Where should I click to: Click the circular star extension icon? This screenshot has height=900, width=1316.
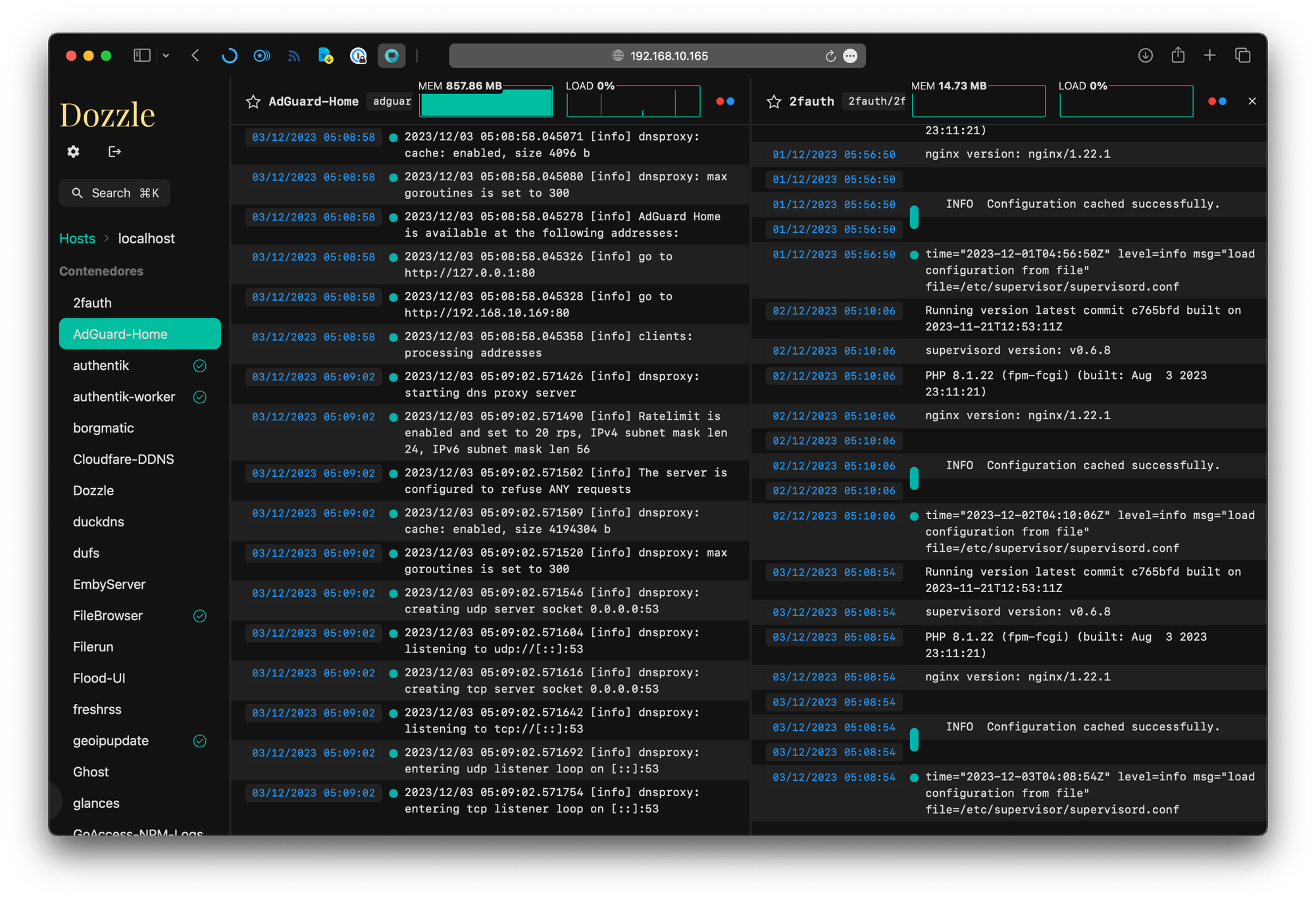261,56
